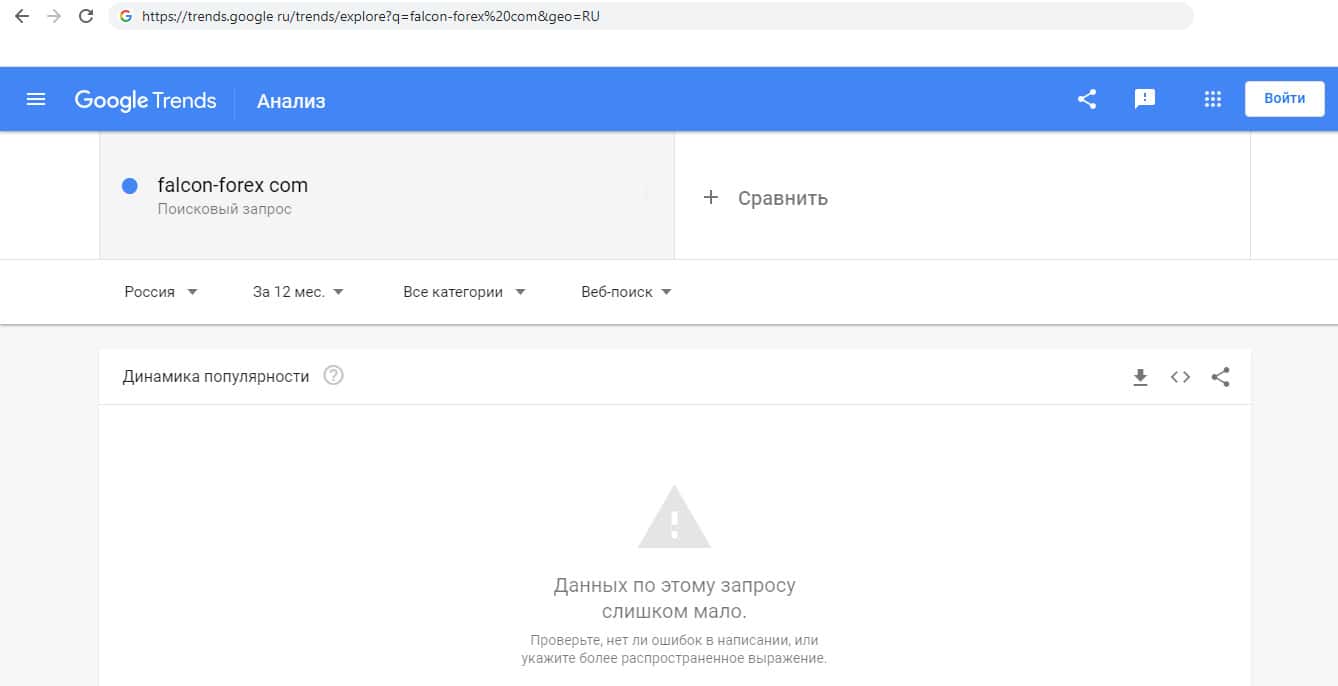Click the Войти sign-in button

(x=1284, y=99)
